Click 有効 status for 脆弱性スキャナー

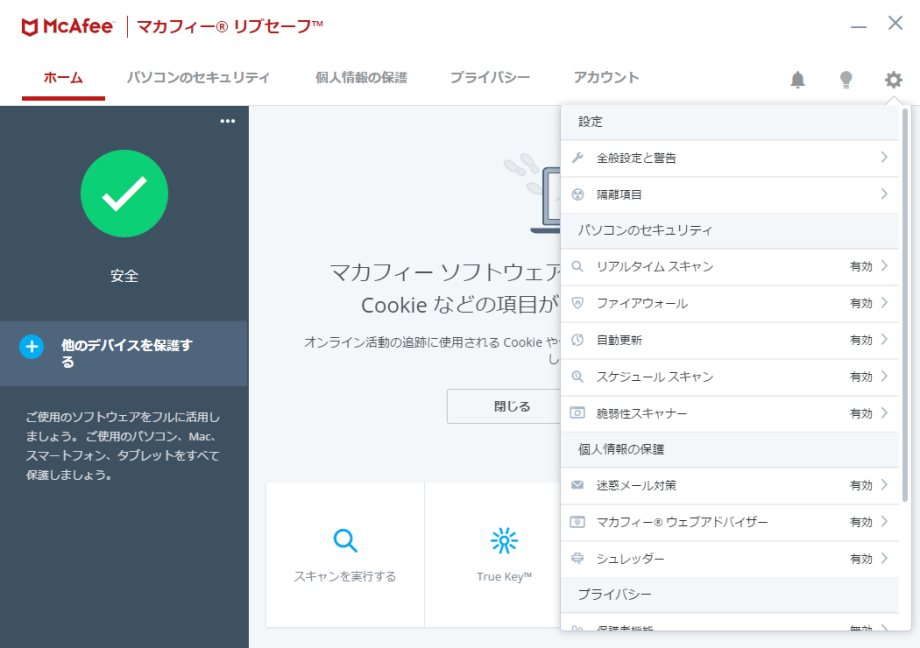pos(861,413)
